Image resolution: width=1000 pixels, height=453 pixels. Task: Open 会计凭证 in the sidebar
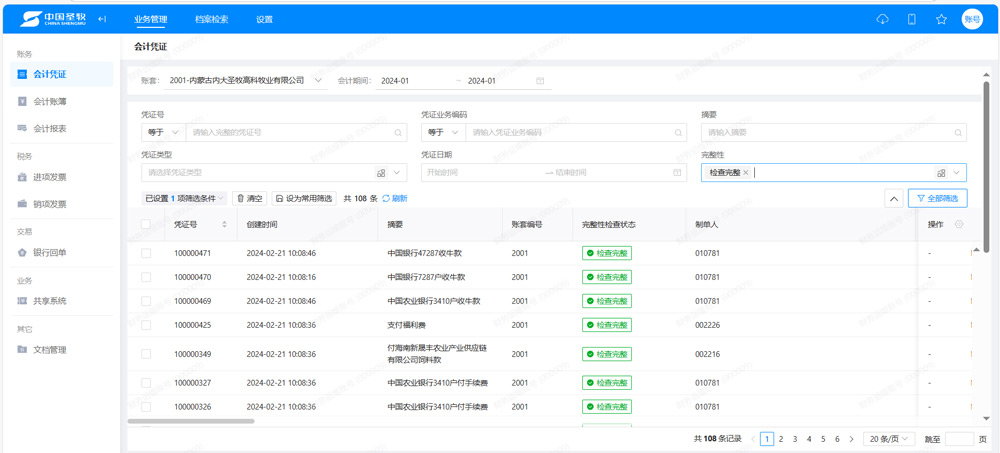click(x=62, y=74)
